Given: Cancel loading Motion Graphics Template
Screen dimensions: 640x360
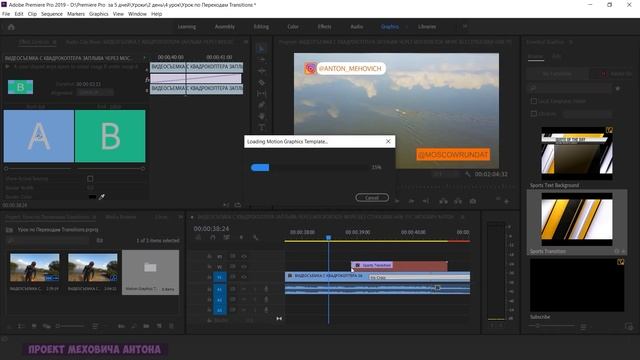Looking at the screenshot, I should coord(372,198).
